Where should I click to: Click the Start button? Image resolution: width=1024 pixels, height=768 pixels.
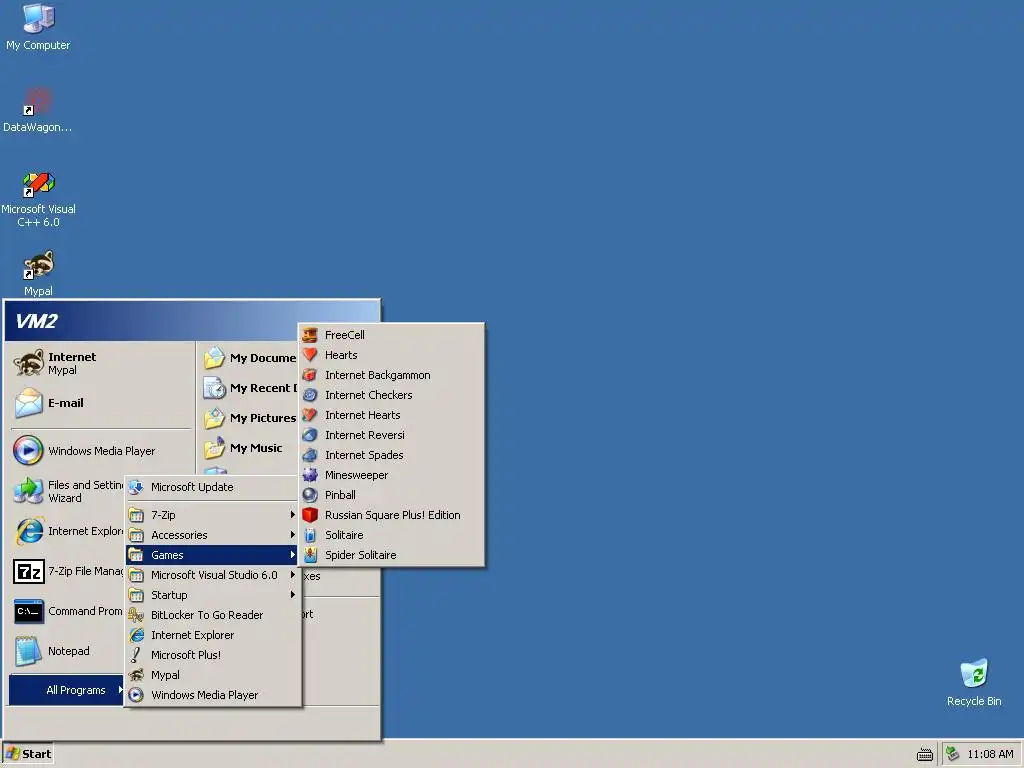coord(28,754)
